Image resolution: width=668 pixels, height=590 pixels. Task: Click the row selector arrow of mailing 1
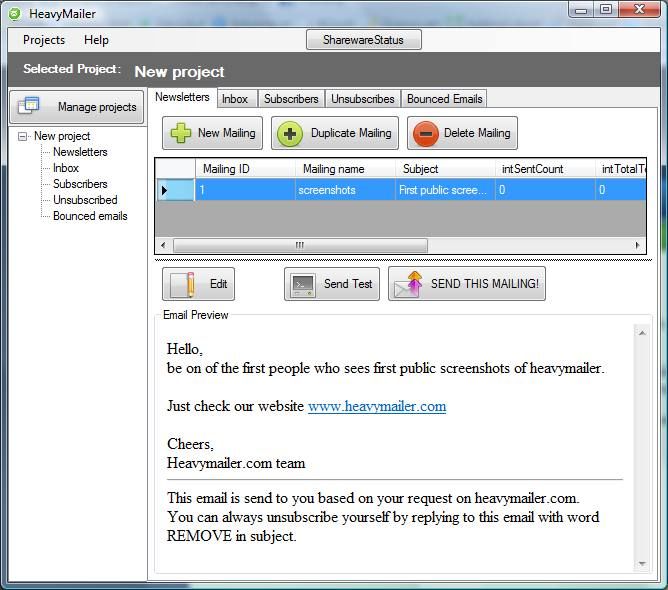(165, 190)
